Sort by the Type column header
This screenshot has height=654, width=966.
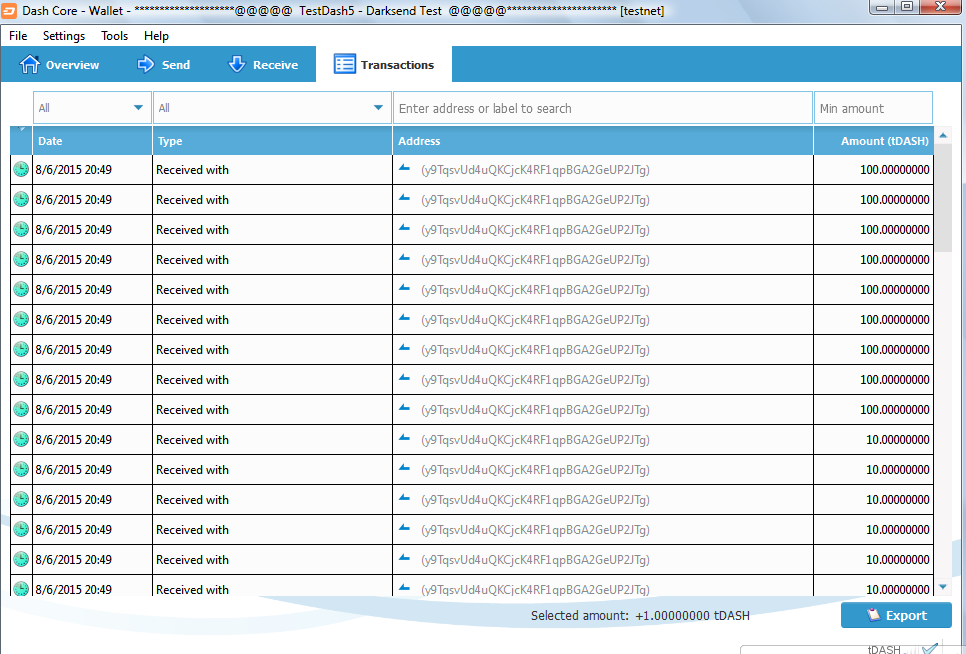coord(272,141)
